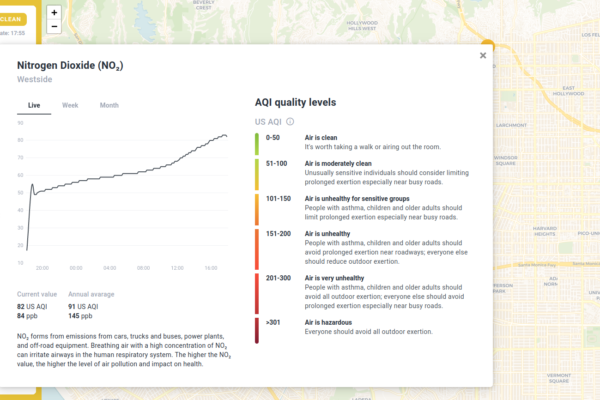Switch to the Live chart tab
The width and height of the screenshot is (600, 400).
pyautogui.click(x=33, y=105)
